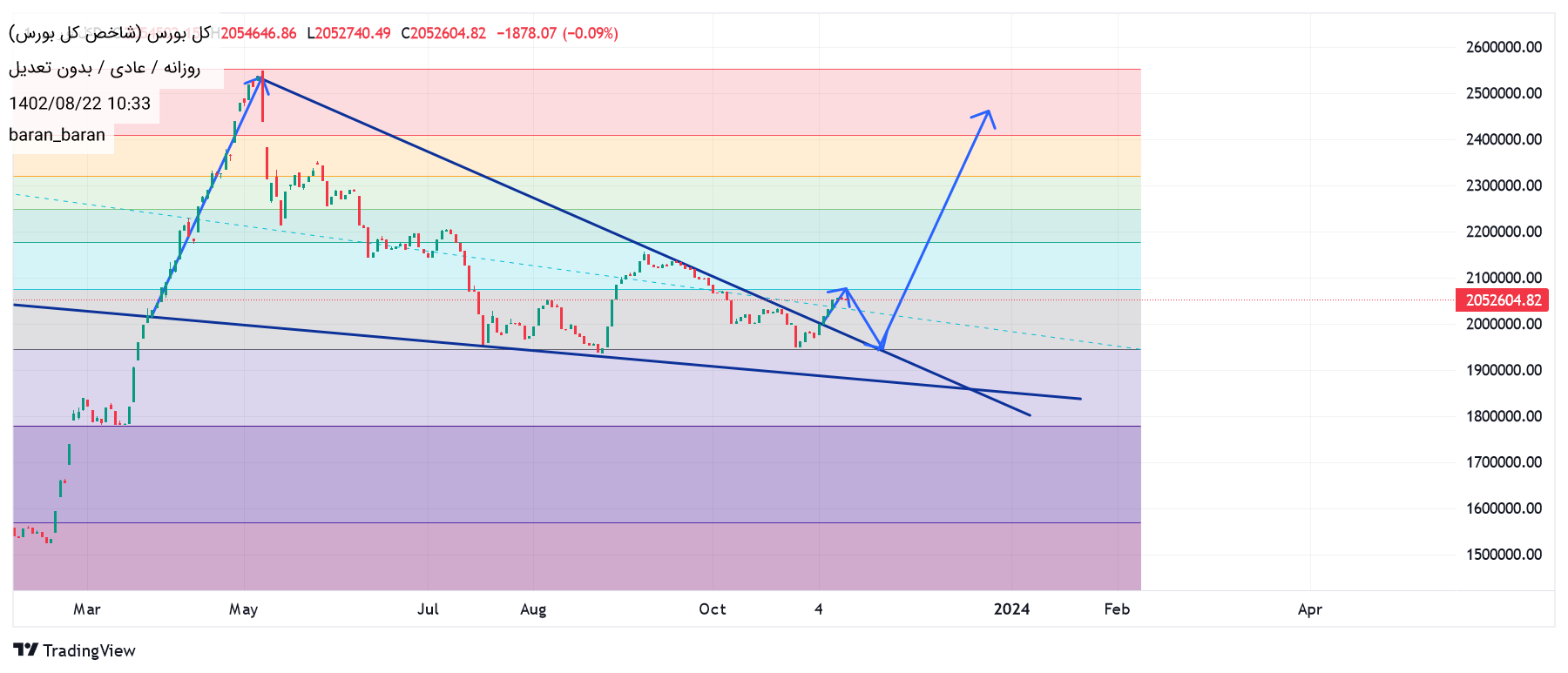Click the chart title شاخص کل بورس

[109, 33]
